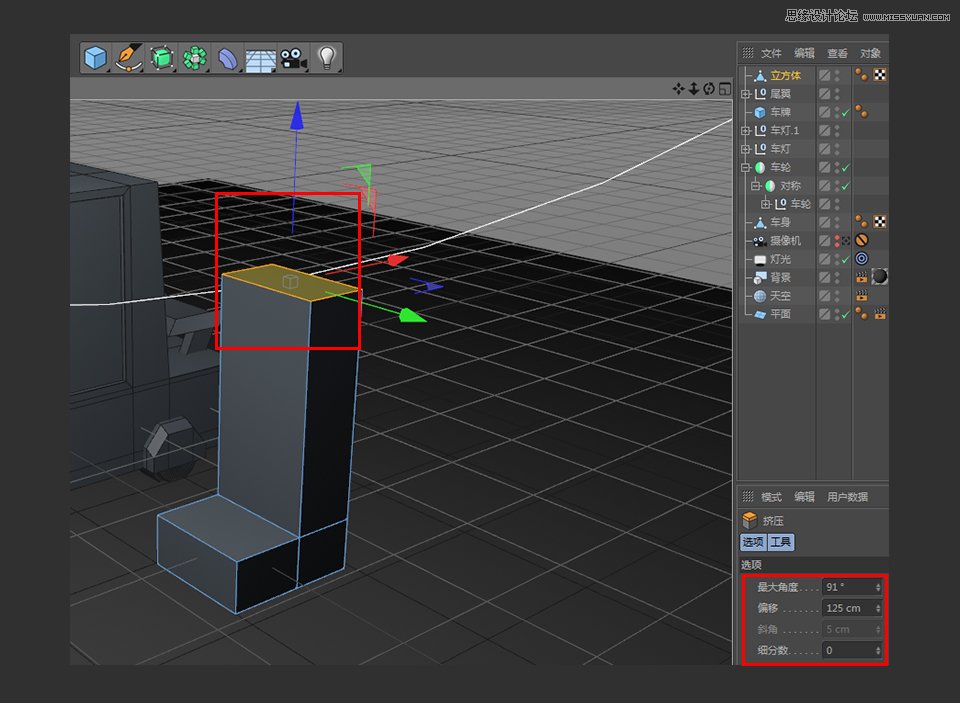Open the 文件 menu in object manager
The width and height of the screenshot is (960, 703).
pyautogui.click(x=771, y=53)
